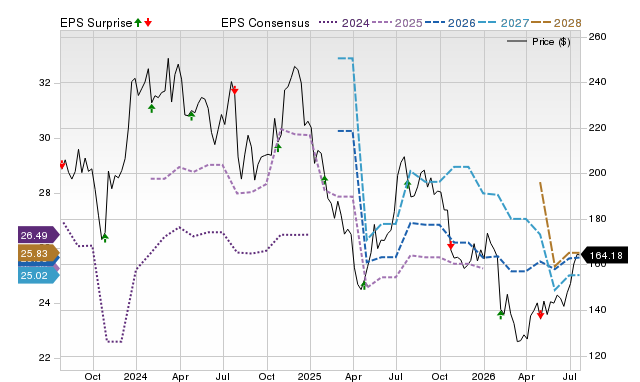
Task: Click the purple 26.49 value tag
Action: 39,235
